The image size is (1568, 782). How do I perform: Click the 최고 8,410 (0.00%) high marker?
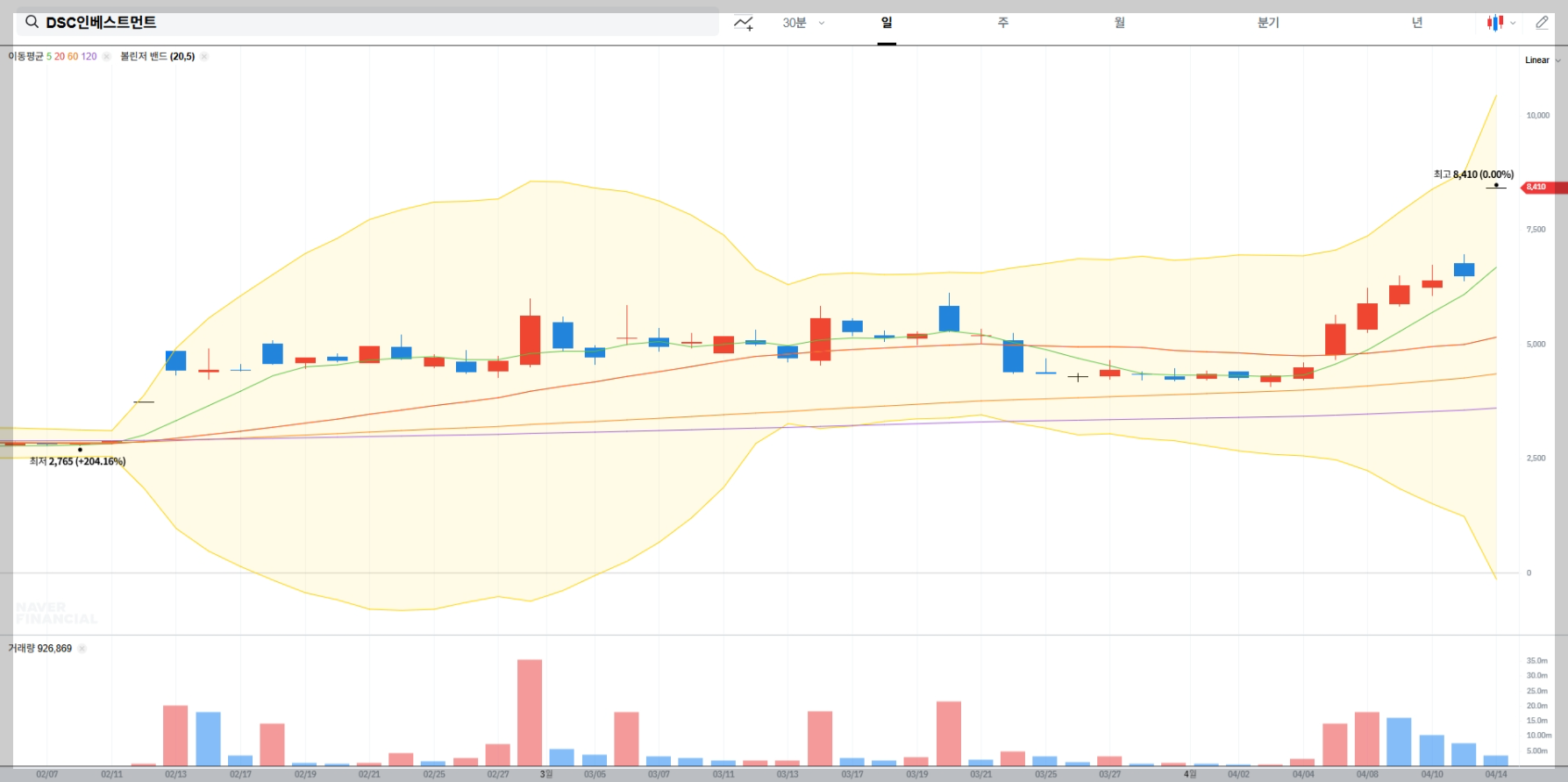(1473, 174)
